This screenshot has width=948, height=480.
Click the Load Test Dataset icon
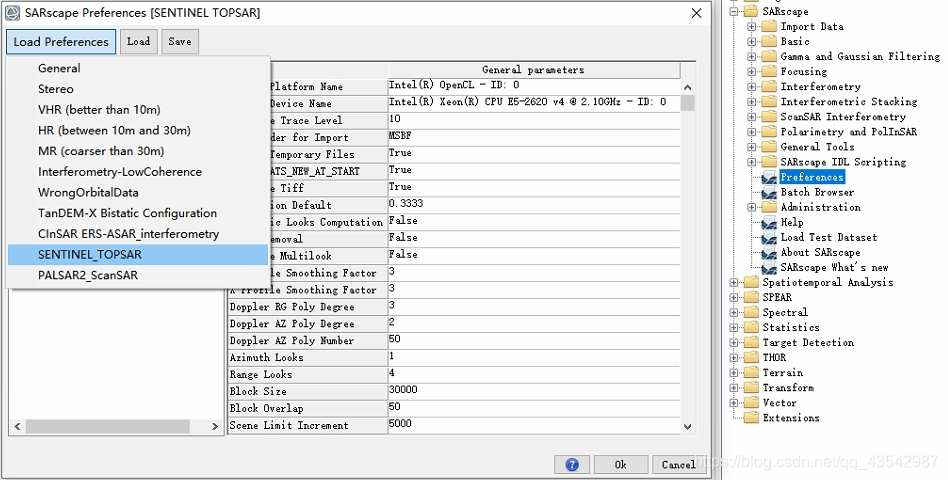769,238
